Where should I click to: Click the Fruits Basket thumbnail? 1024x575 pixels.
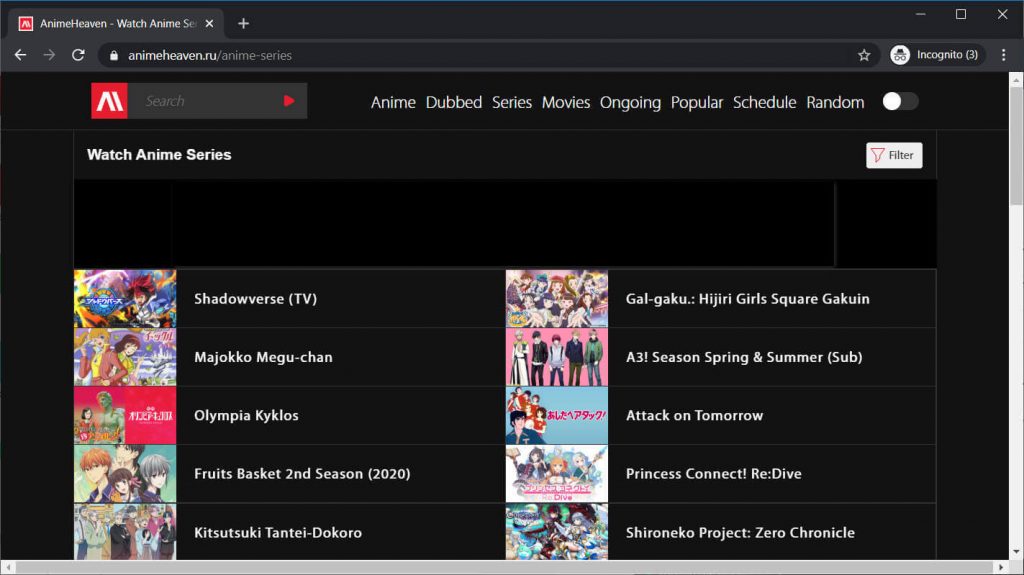125,474
